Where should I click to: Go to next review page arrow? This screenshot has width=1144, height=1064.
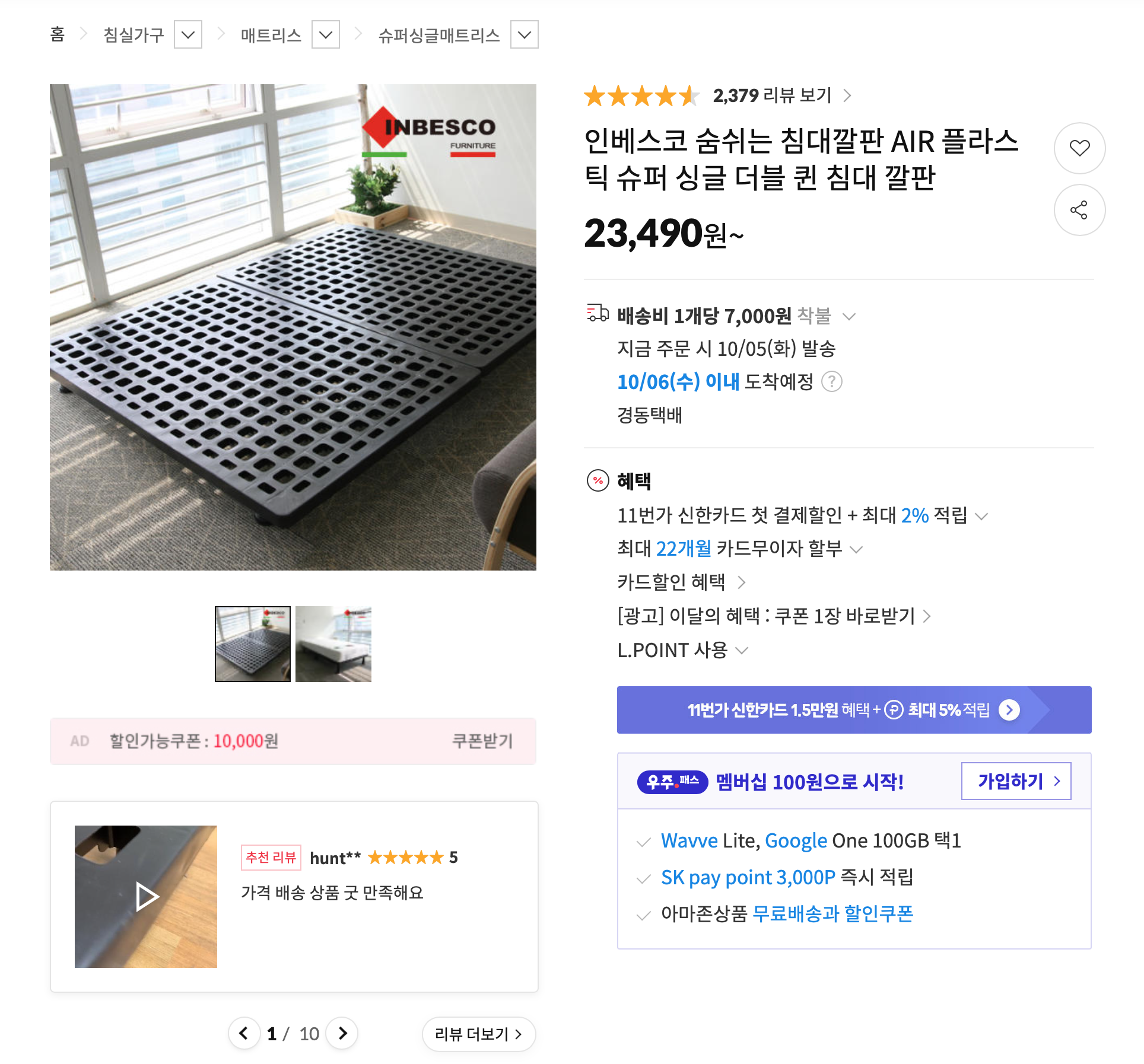click(x=342, y=1033)
